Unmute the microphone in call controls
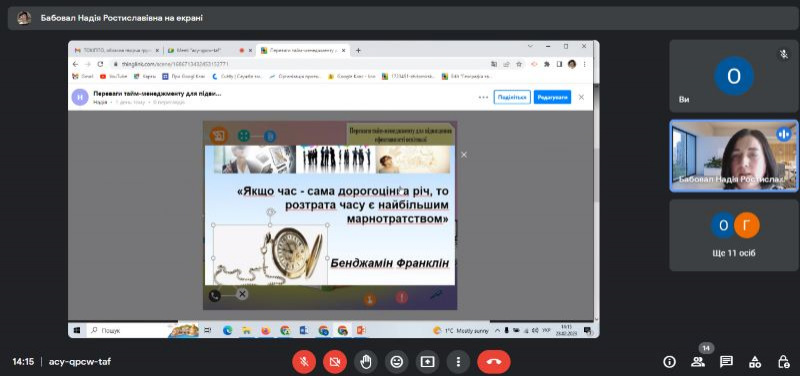Screen dimensions: 800x376 pos(304,362)
